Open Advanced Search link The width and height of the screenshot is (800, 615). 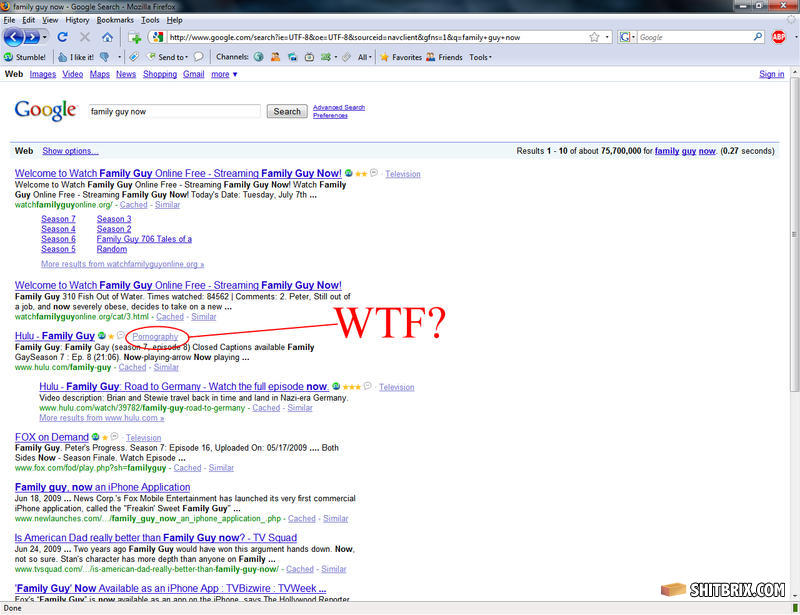click(339, 107)
